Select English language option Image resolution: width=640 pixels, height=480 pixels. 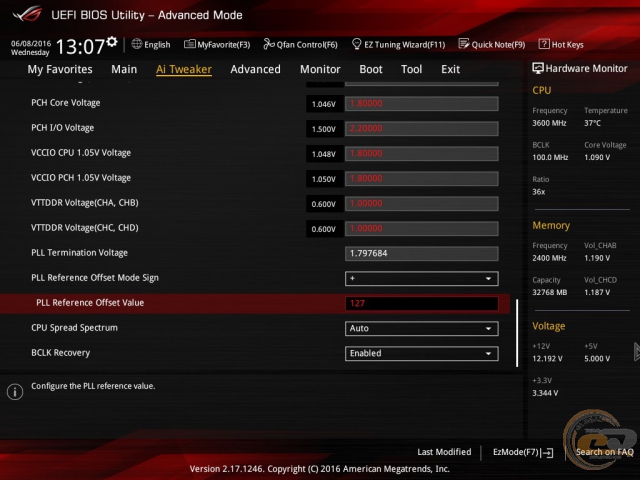click(x=157, y=44)
